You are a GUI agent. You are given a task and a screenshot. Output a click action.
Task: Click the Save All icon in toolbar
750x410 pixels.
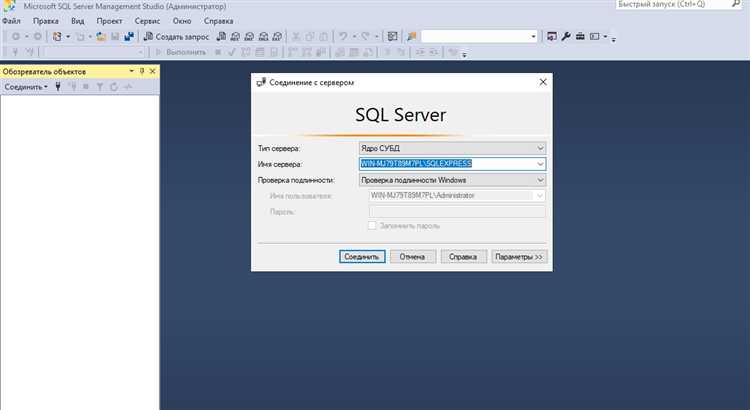[x=130, y=36]
